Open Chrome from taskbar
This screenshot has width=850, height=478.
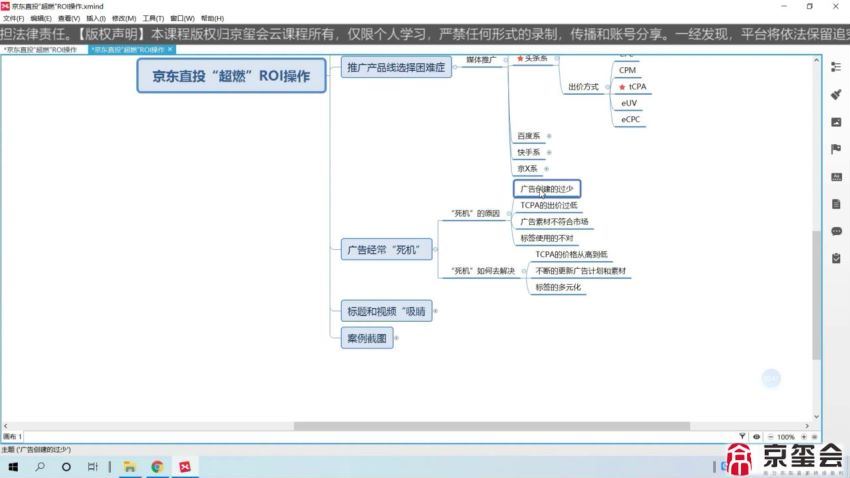click(x=157, y=467)
